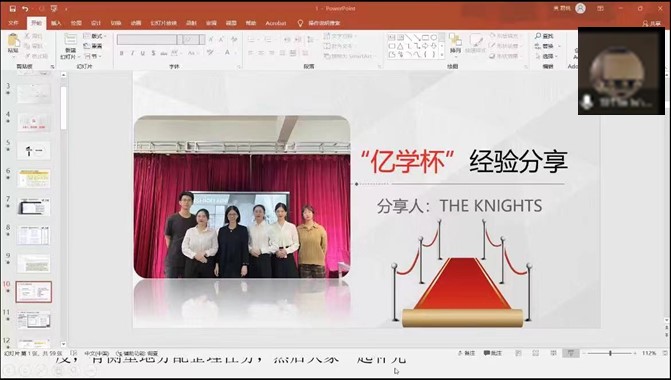The image size is (671, 380).
Task: Click the zoom slider in status bar
Action: pos(610,353)
